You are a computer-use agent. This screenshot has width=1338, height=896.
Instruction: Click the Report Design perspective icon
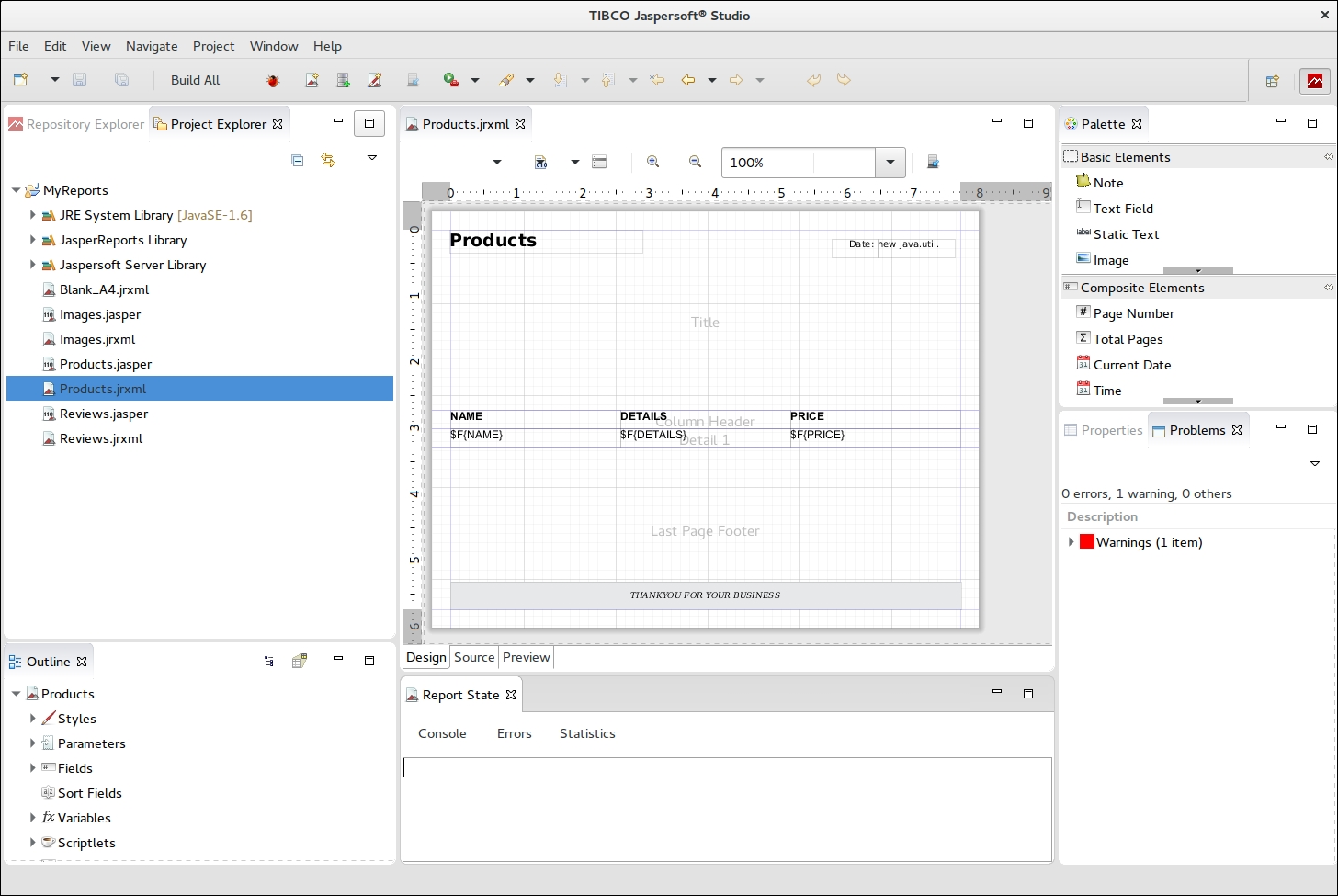pyautogui.click(x=1315, y=81)
